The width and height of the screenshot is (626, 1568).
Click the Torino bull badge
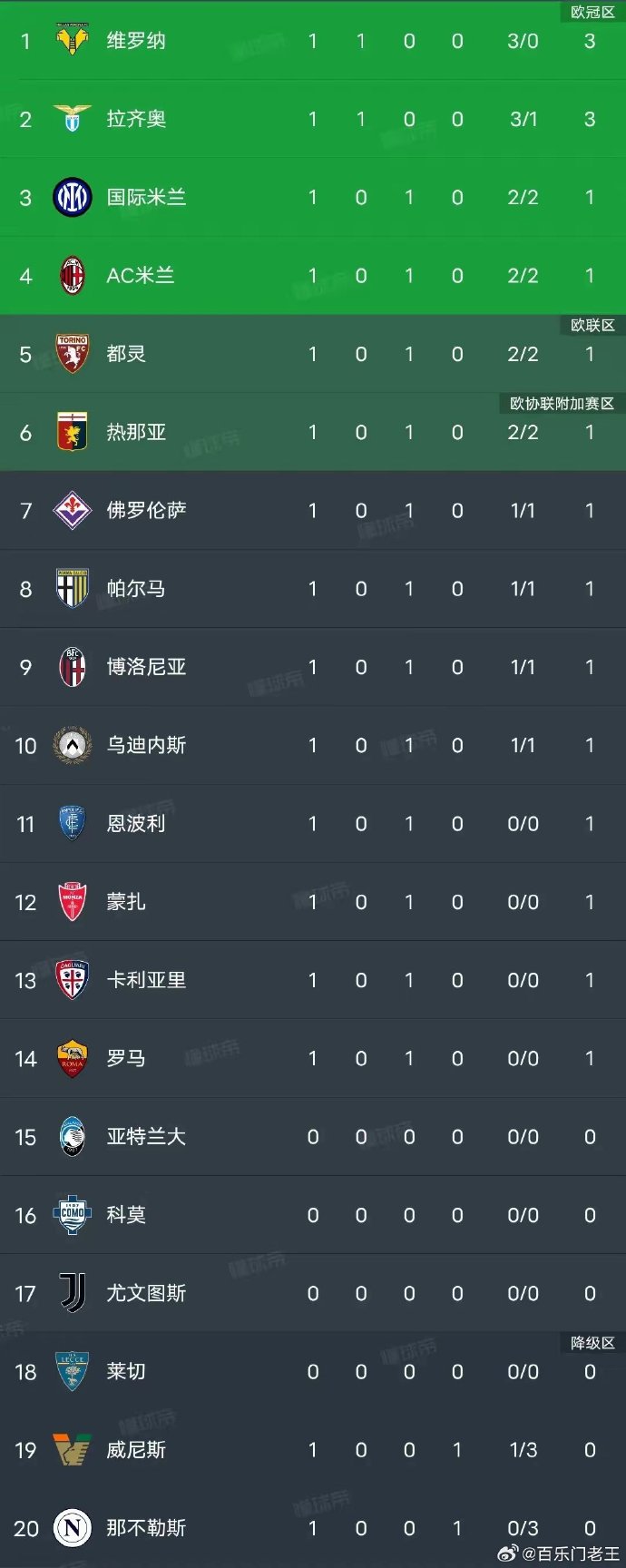point(72,354)
